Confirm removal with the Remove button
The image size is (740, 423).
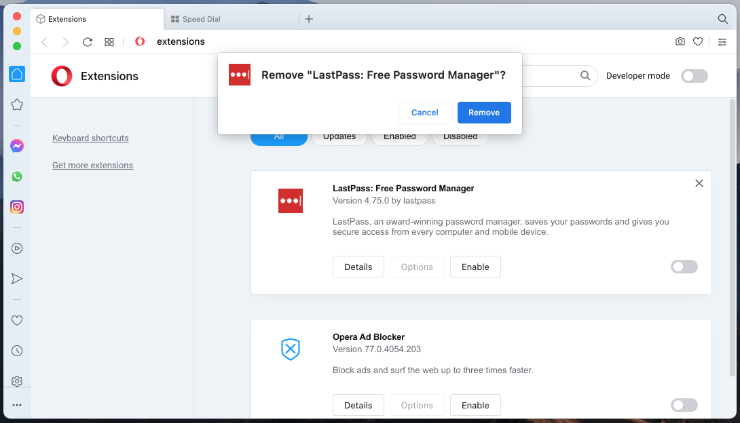tap(484, 112)
